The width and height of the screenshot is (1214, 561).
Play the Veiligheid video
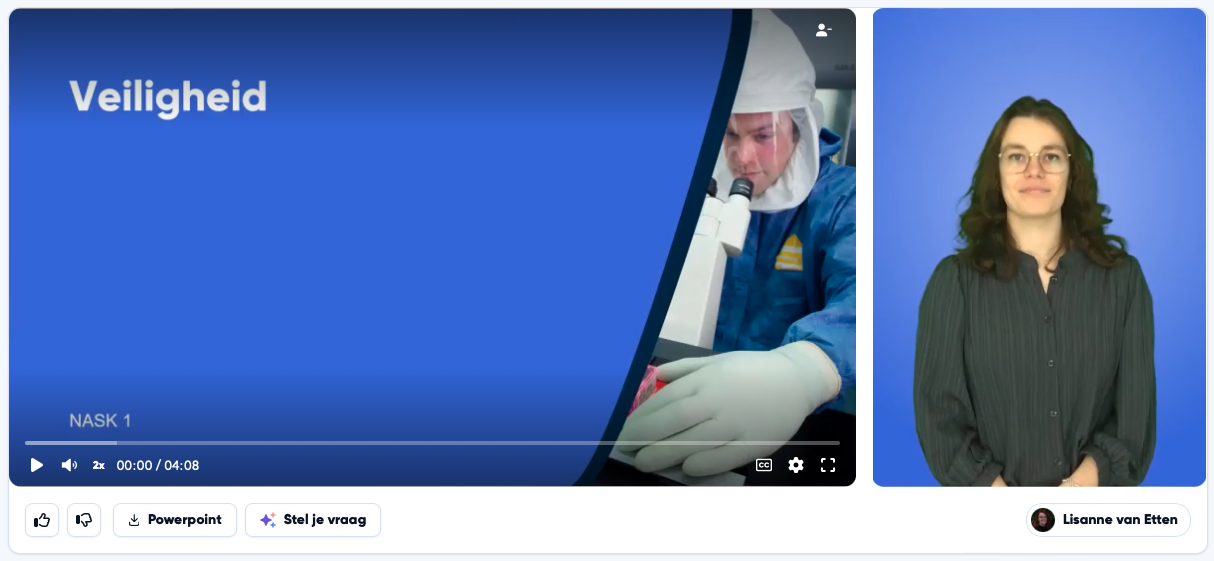(37, 465)
